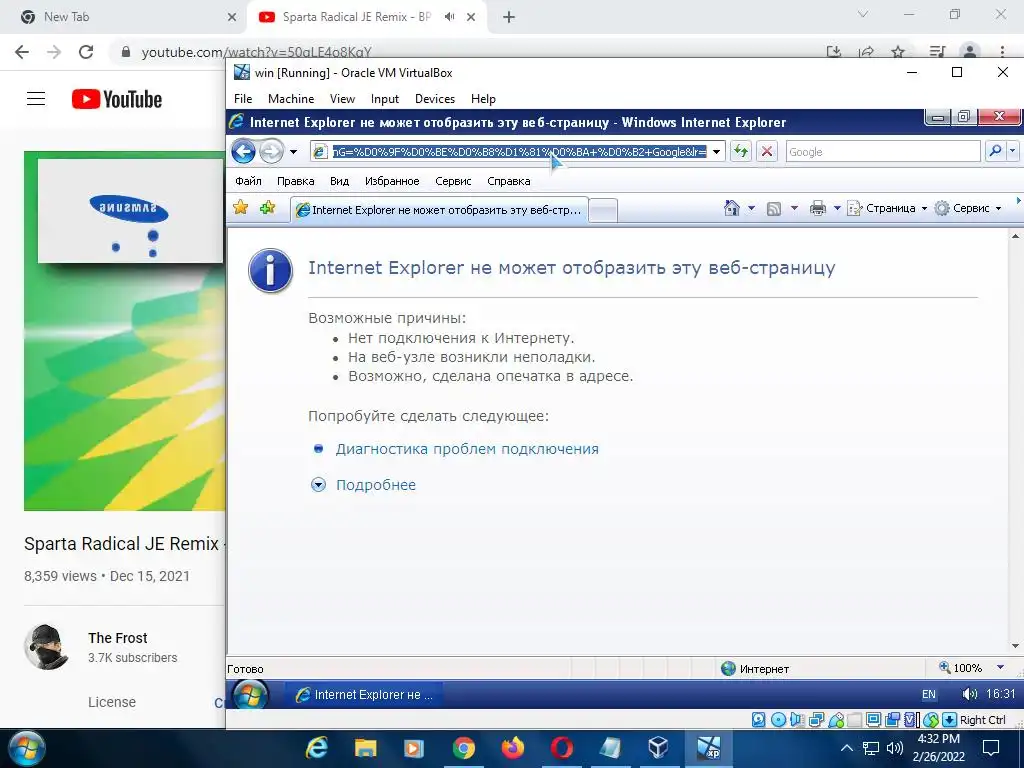
Task: Click Internet Explorer's forward arrow button
Action: pos(271,152)
